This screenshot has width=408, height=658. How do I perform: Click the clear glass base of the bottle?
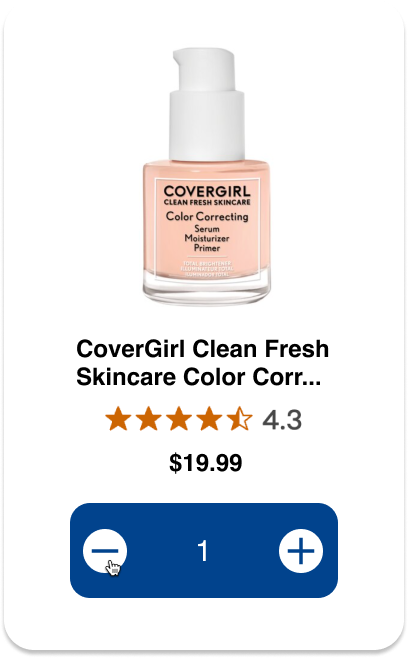(x=207, y=289)
